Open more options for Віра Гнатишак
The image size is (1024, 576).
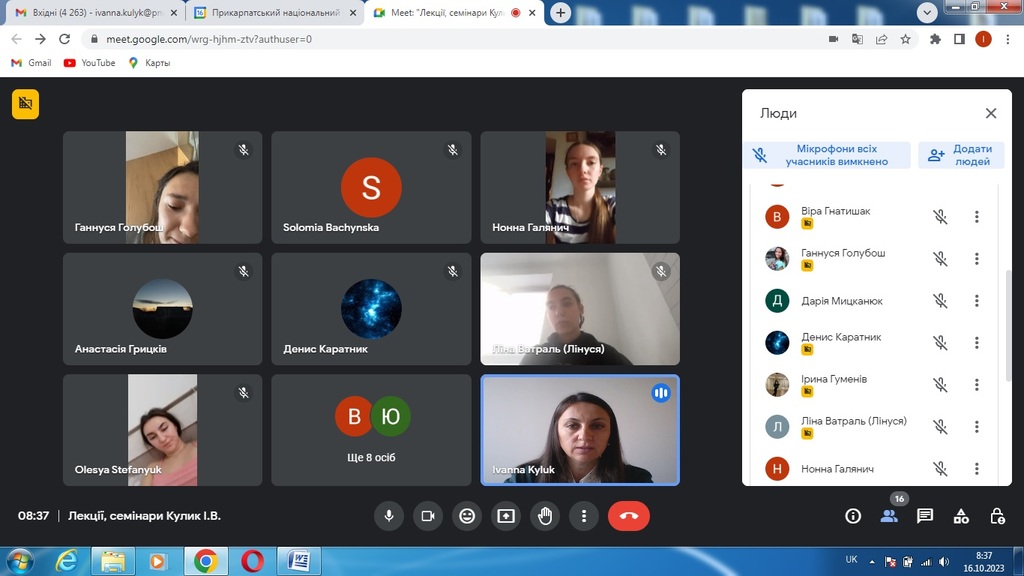click(x=977, y=217)
